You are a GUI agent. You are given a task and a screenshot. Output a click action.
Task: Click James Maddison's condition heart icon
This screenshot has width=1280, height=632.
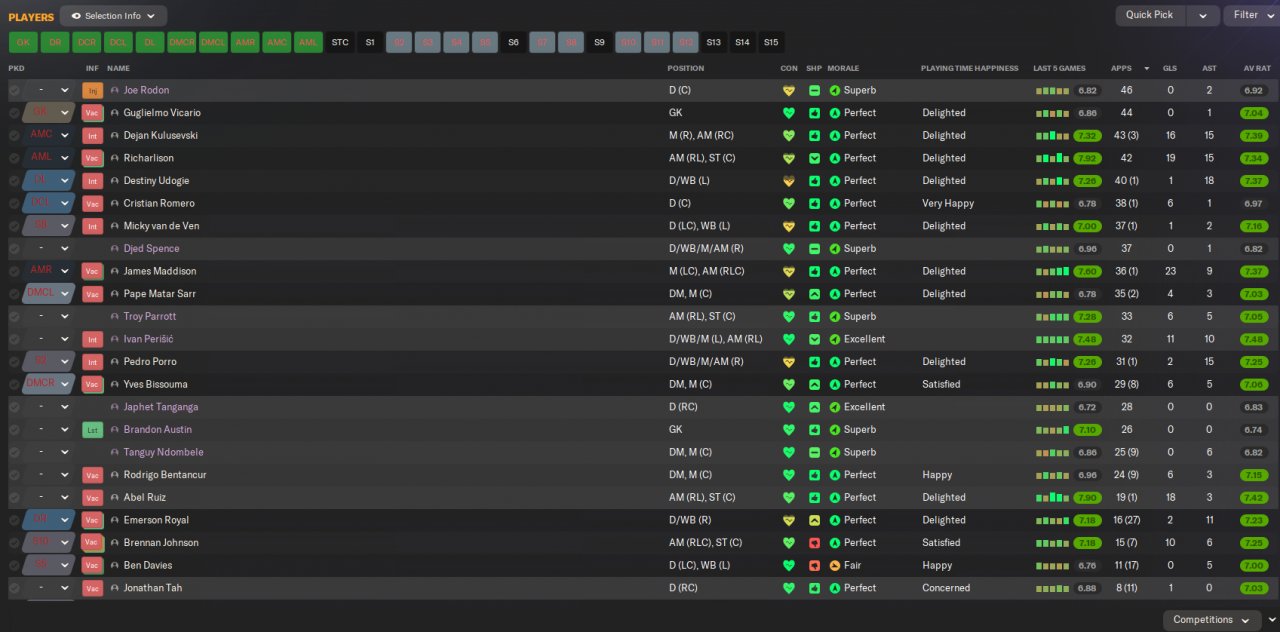pos(789,271)
